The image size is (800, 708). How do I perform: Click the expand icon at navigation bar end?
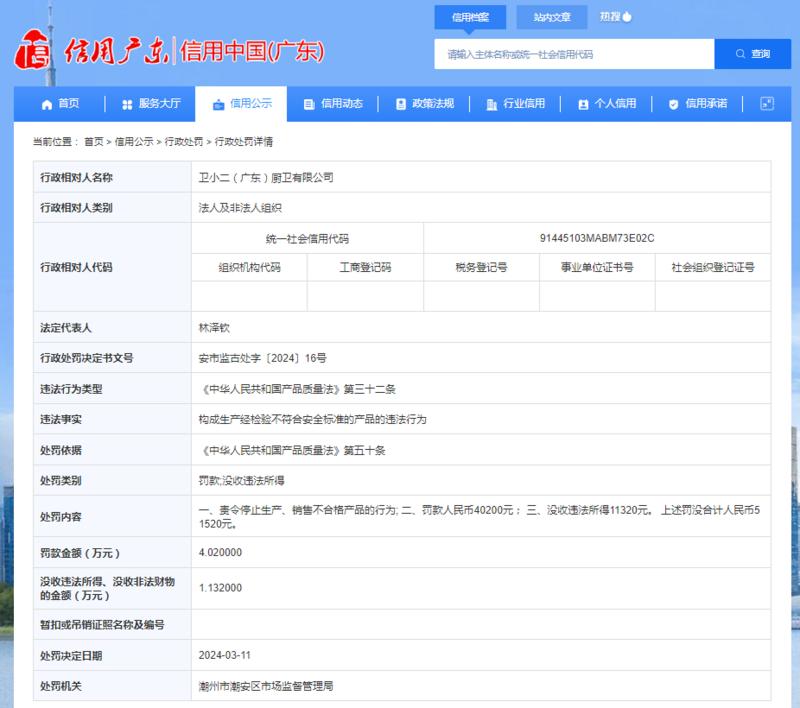(x=767, y=104)
